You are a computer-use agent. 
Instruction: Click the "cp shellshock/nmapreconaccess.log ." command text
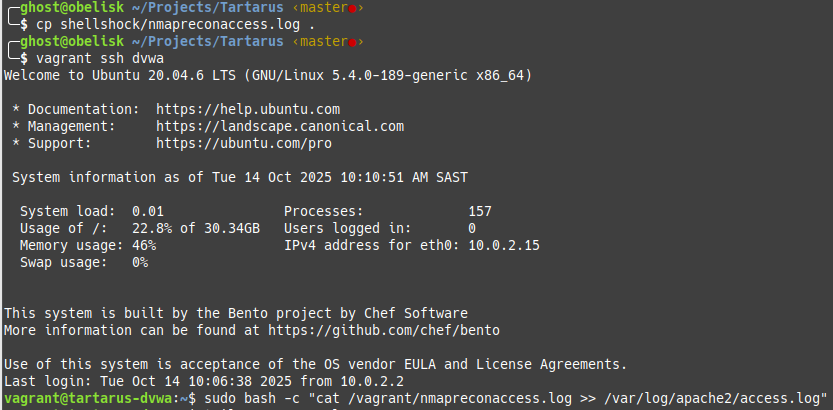click(x=142, y=25)
